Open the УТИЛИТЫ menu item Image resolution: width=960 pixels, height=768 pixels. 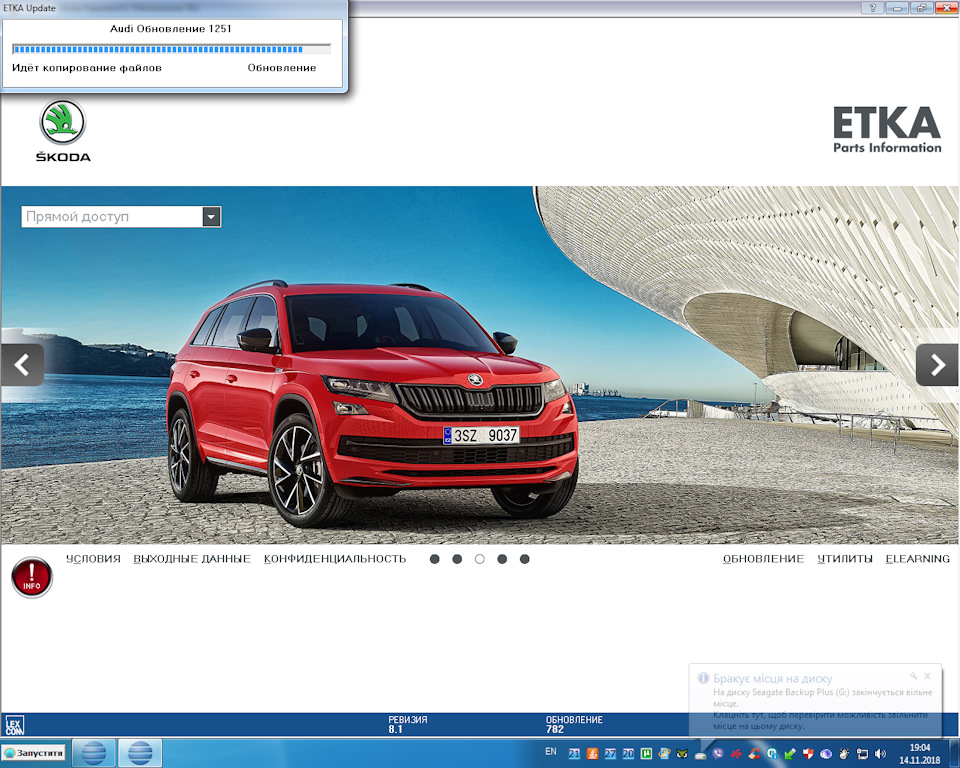tap(845, 559)
